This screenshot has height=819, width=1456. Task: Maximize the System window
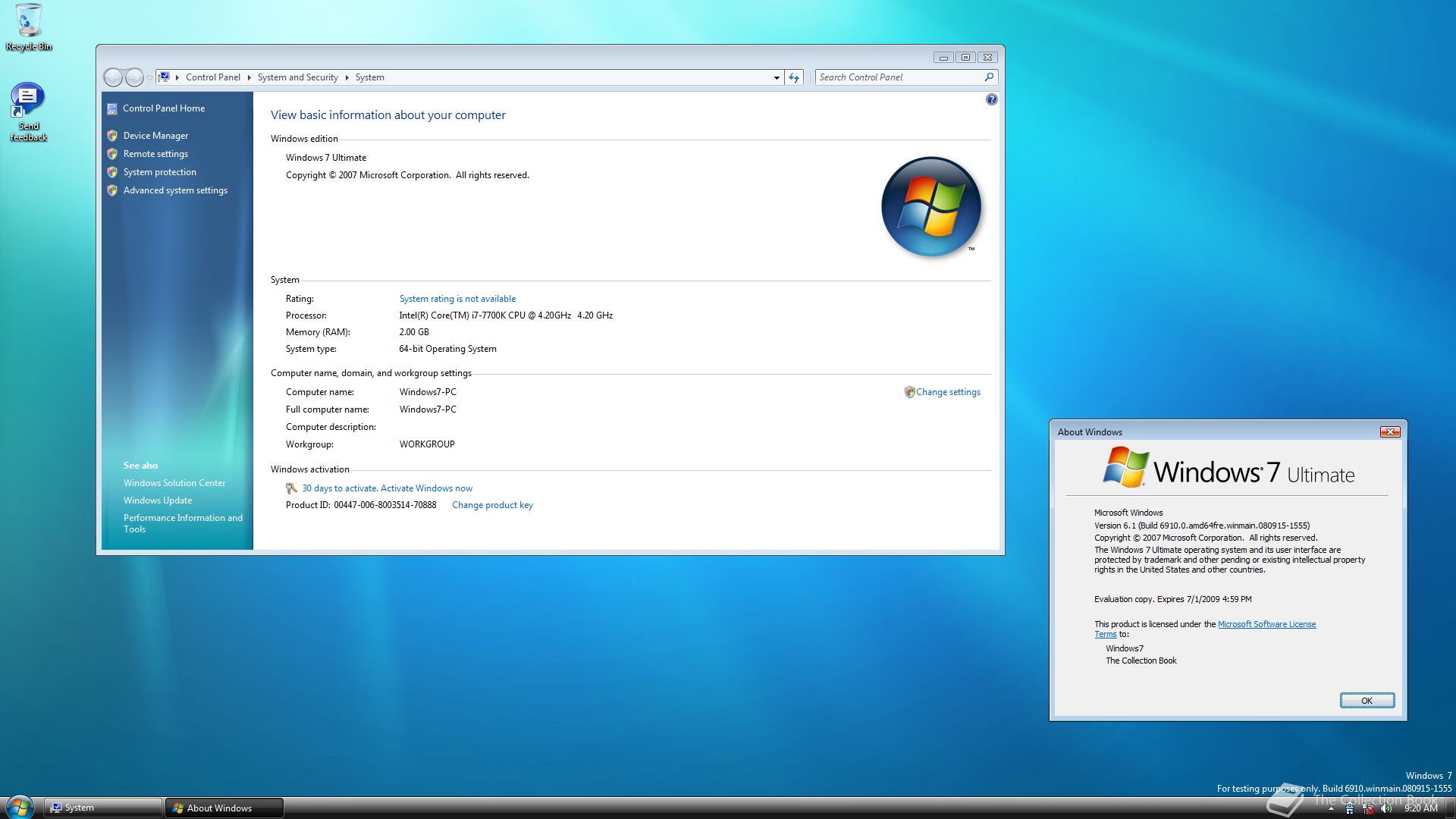pyautogui.click(x=965, y=57)
